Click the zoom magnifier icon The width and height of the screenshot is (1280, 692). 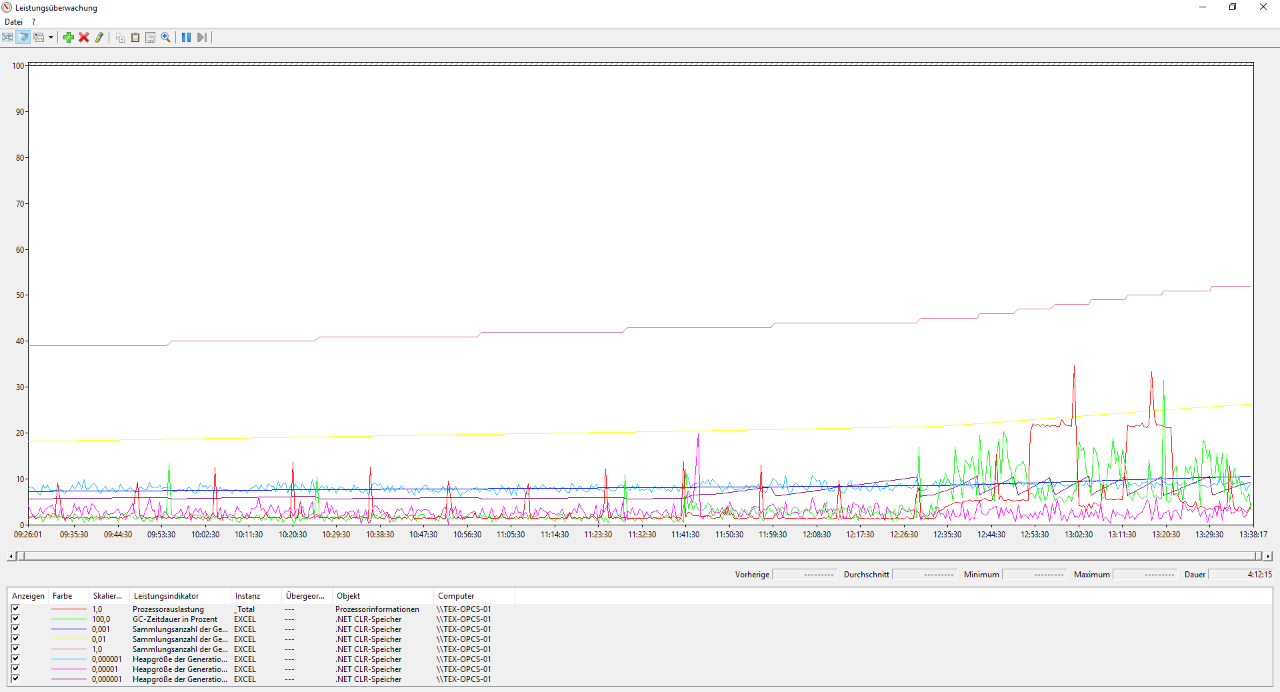coord(166,37)
